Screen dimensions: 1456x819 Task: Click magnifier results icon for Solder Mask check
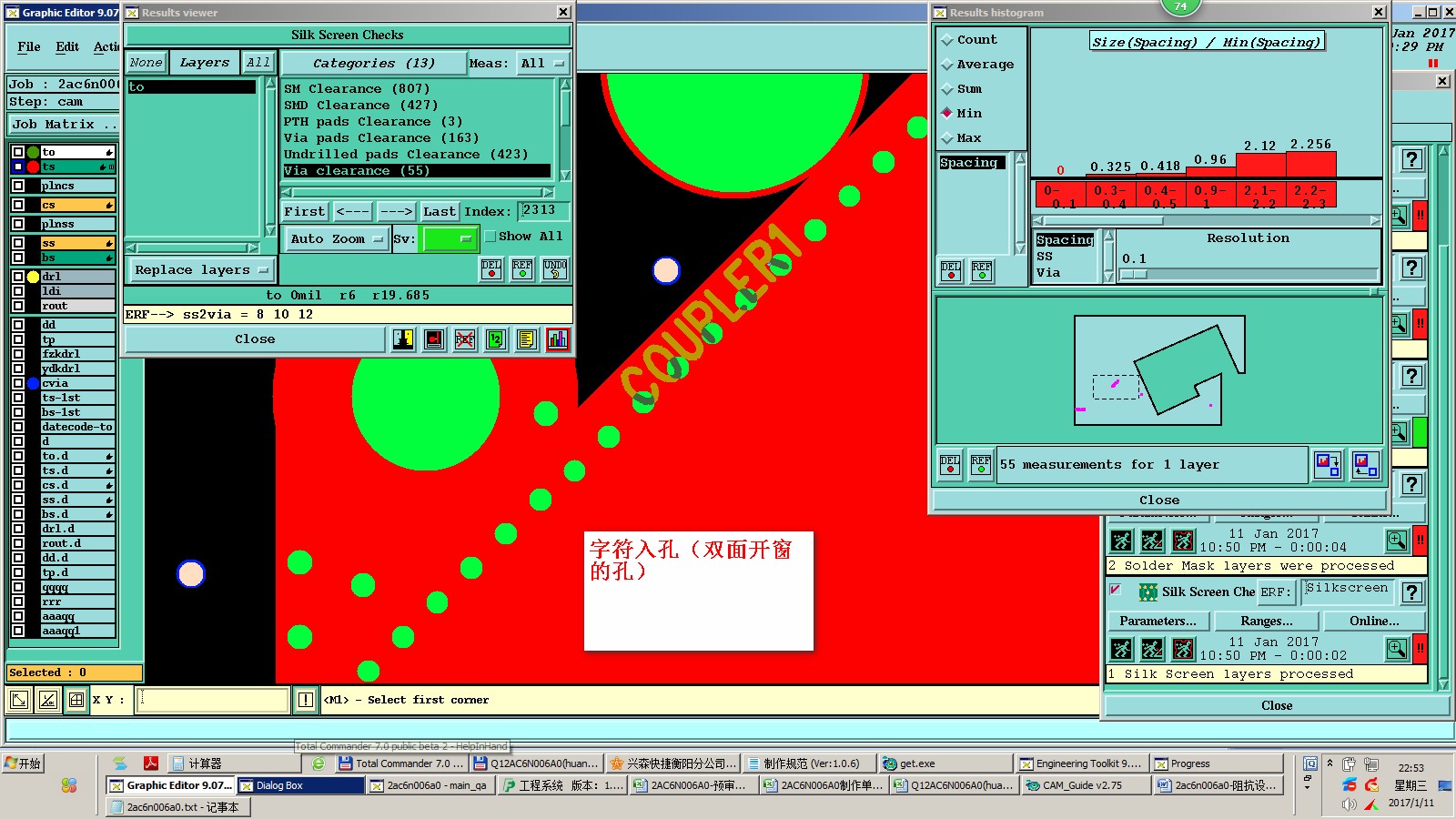pos(1397,541)
